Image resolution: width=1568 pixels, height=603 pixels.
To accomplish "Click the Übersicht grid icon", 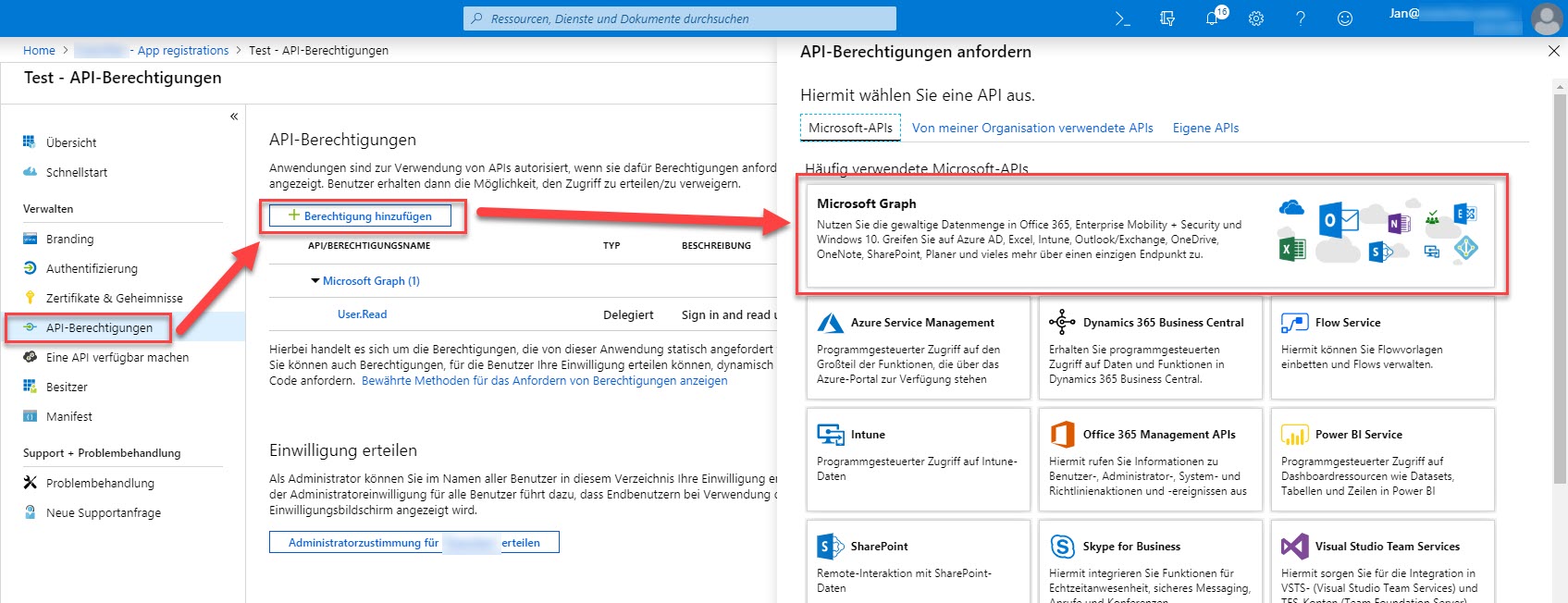I will [30, 142].
